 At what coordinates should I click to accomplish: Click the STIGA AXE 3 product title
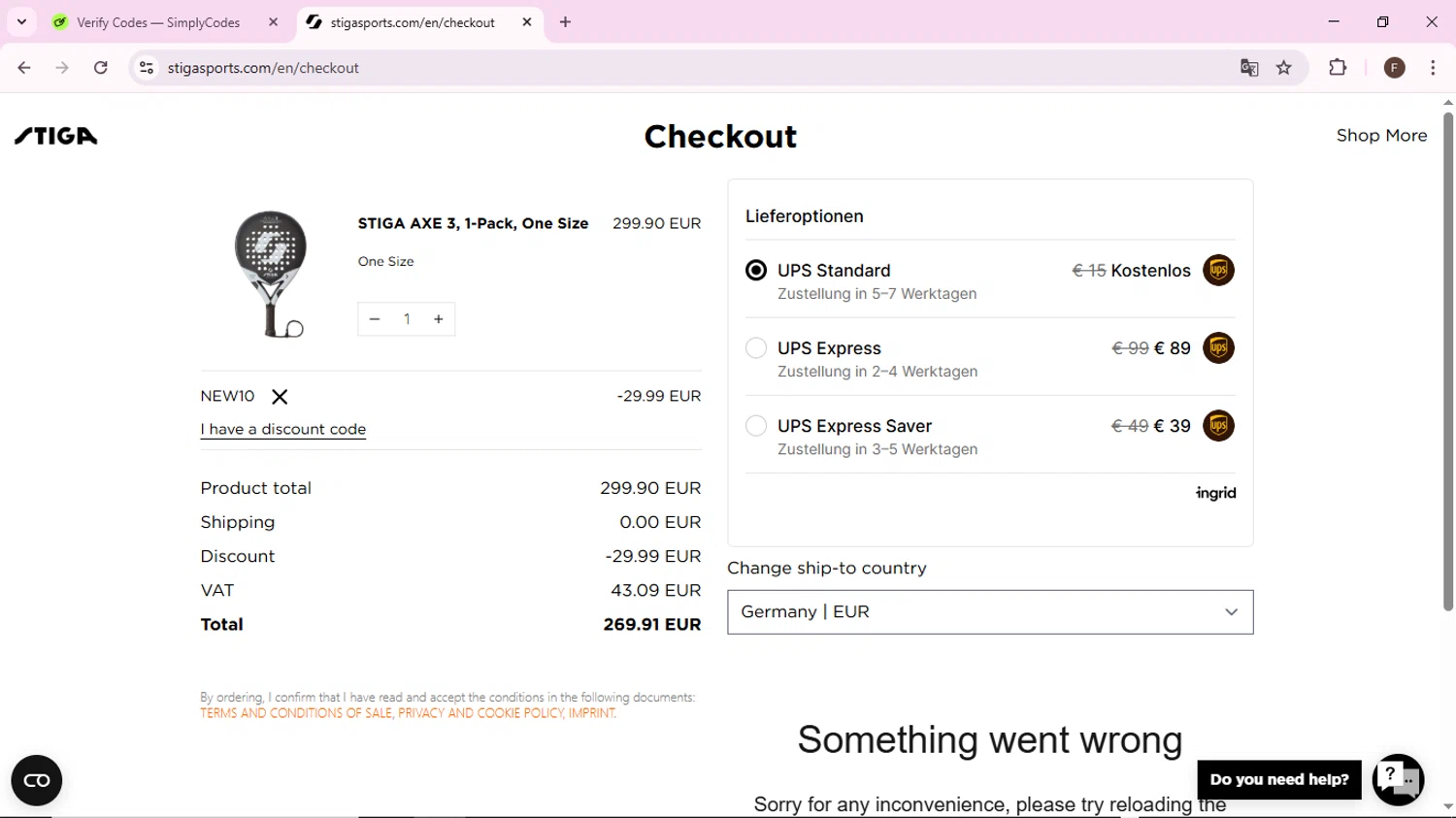tap(473, 223)
